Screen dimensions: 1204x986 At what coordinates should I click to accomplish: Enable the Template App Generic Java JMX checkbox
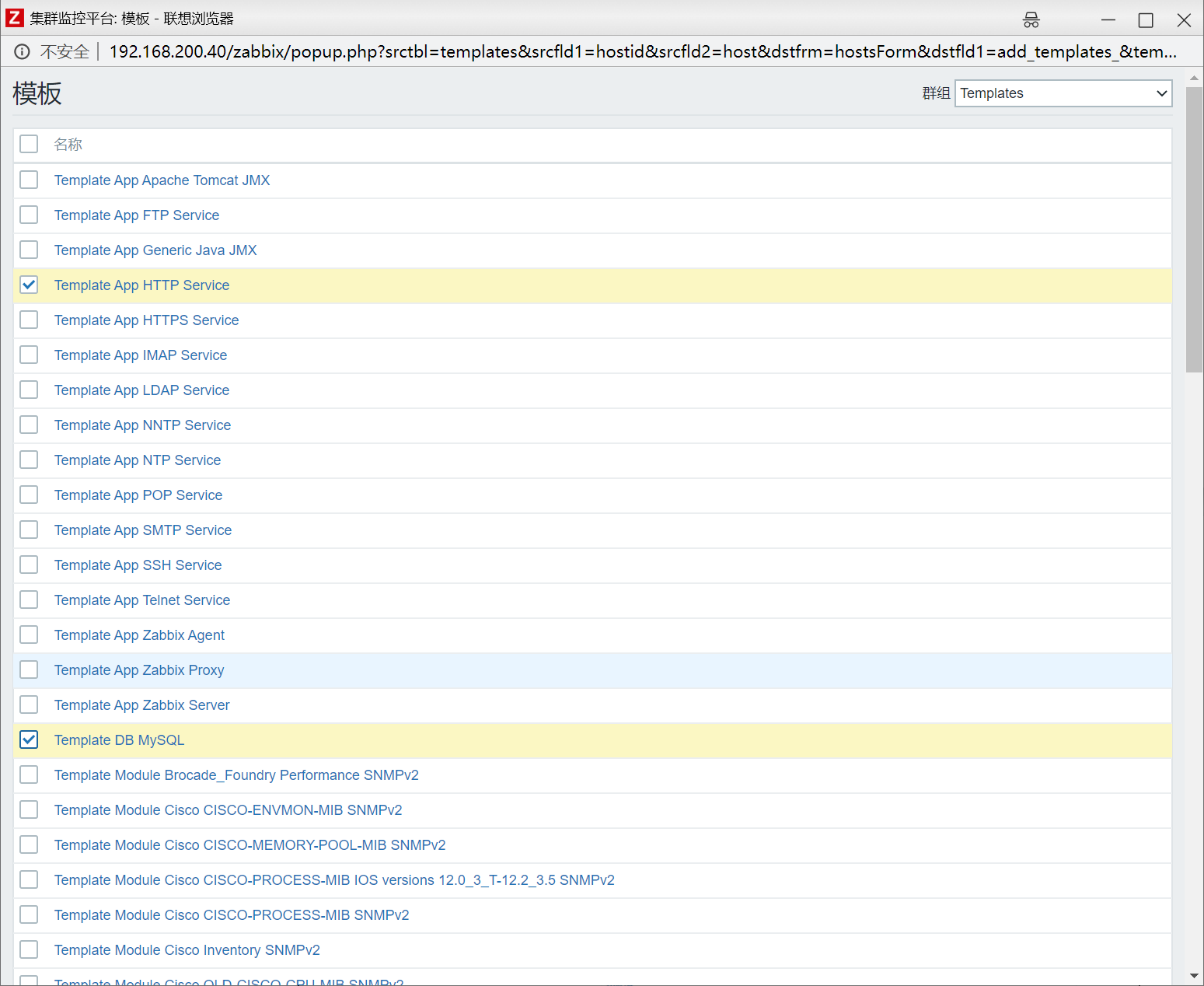pos(29,250)
